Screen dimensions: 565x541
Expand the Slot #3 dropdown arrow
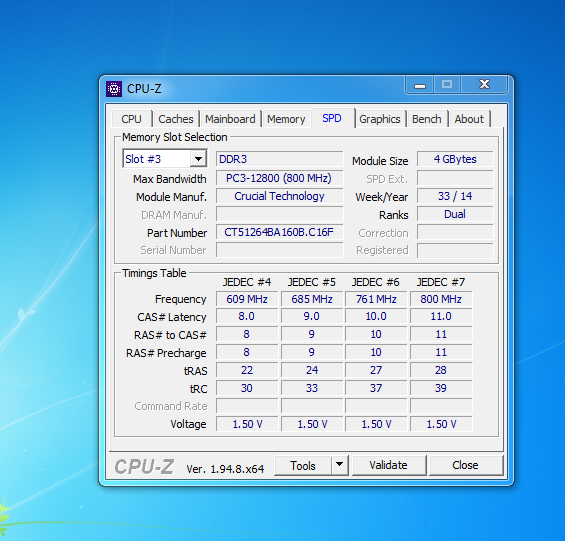coord(198,159)
